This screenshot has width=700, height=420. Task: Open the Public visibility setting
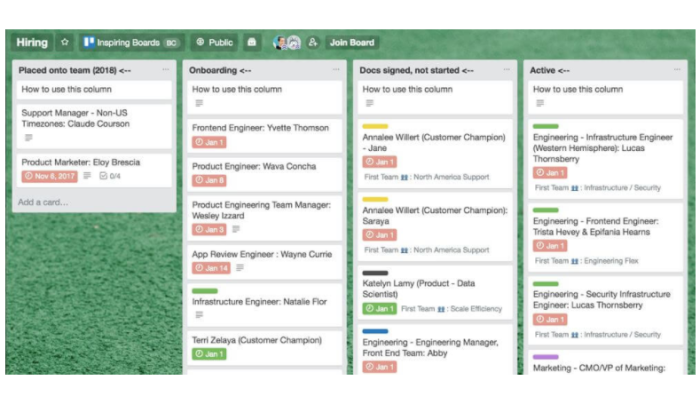(x=215, y=42)
